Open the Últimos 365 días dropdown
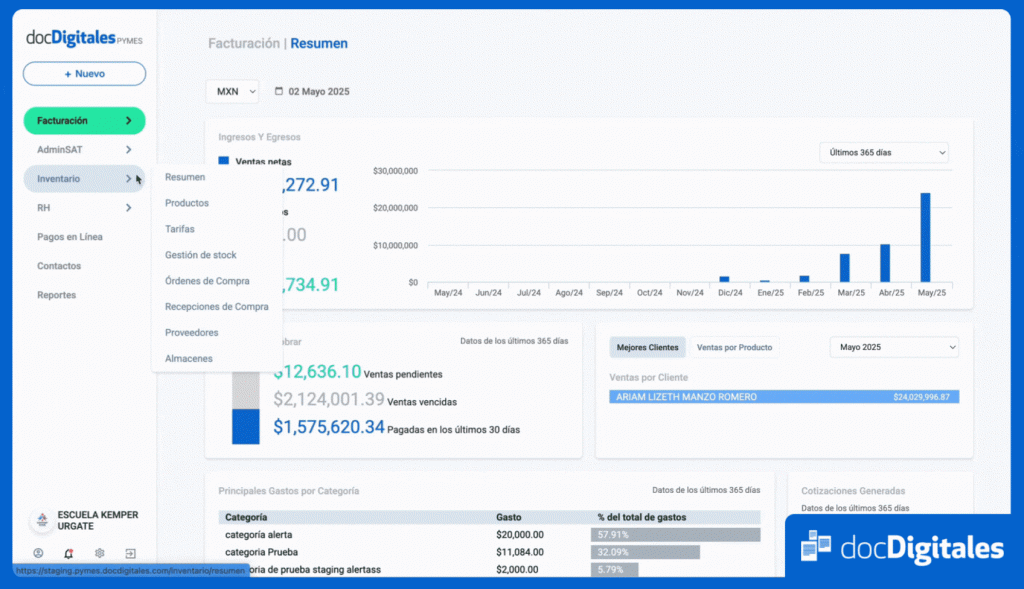This screenshot has height=589, width=1024. tap(884, 153)
